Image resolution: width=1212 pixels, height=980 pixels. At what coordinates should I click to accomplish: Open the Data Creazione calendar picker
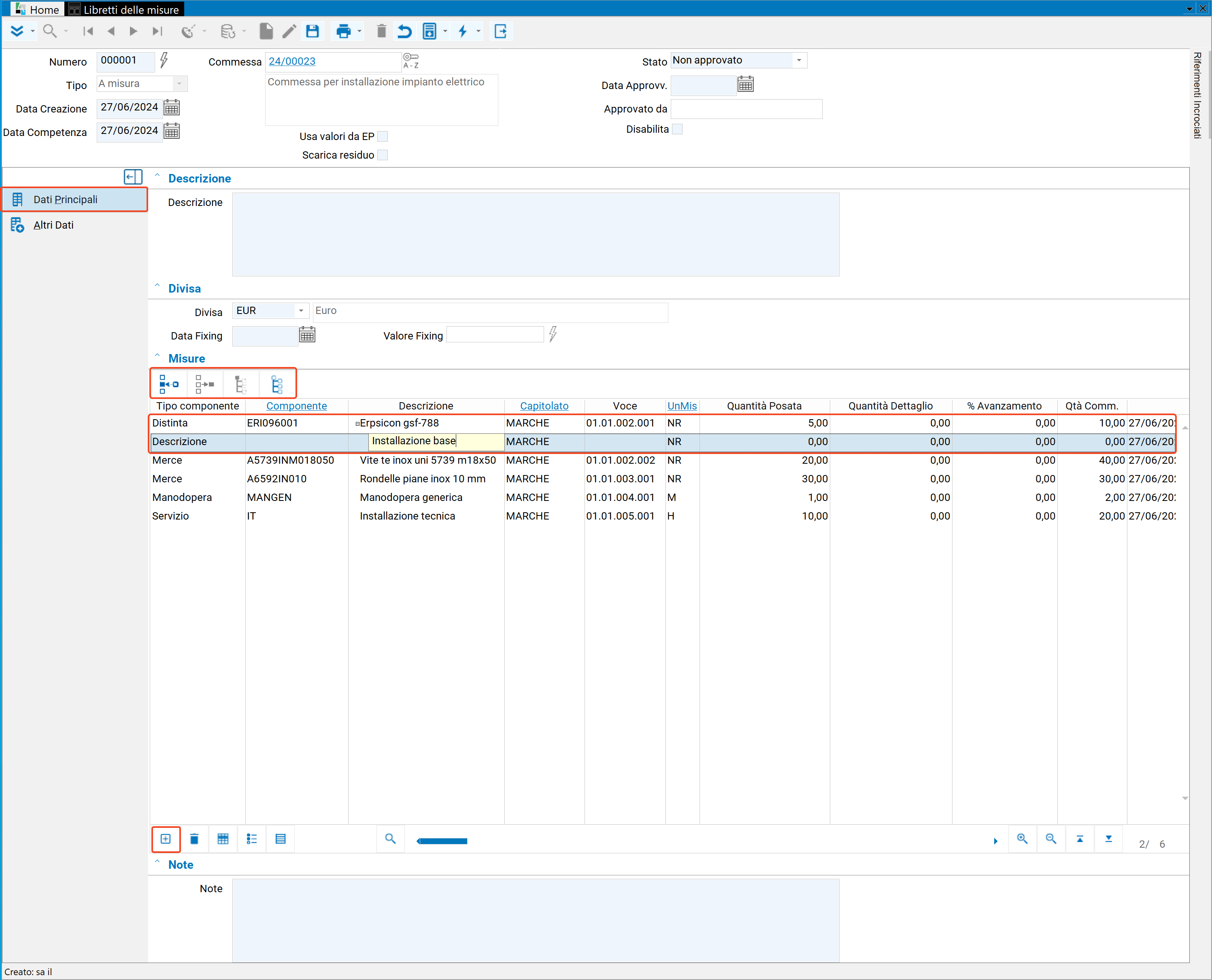click(172, 107)
